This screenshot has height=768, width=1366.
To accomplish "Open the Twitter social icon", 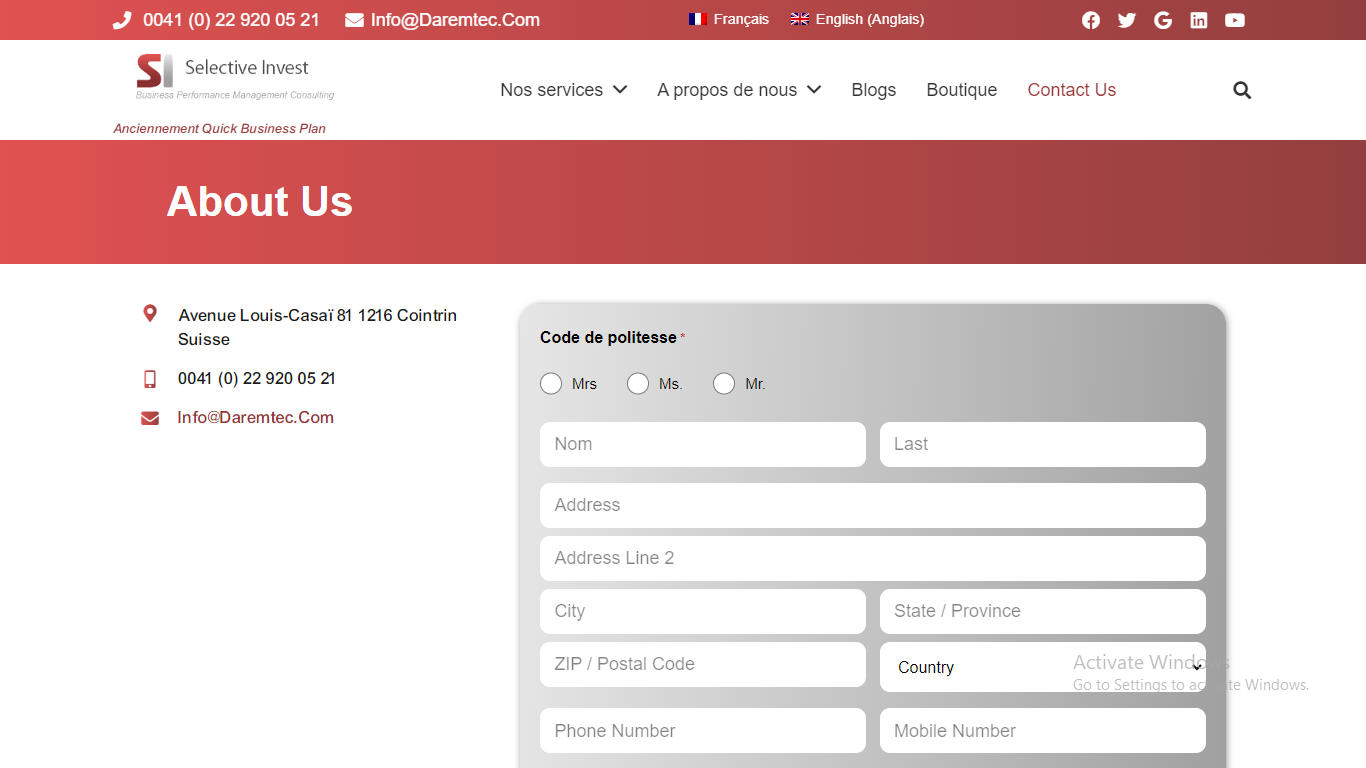I will 1127,20.
